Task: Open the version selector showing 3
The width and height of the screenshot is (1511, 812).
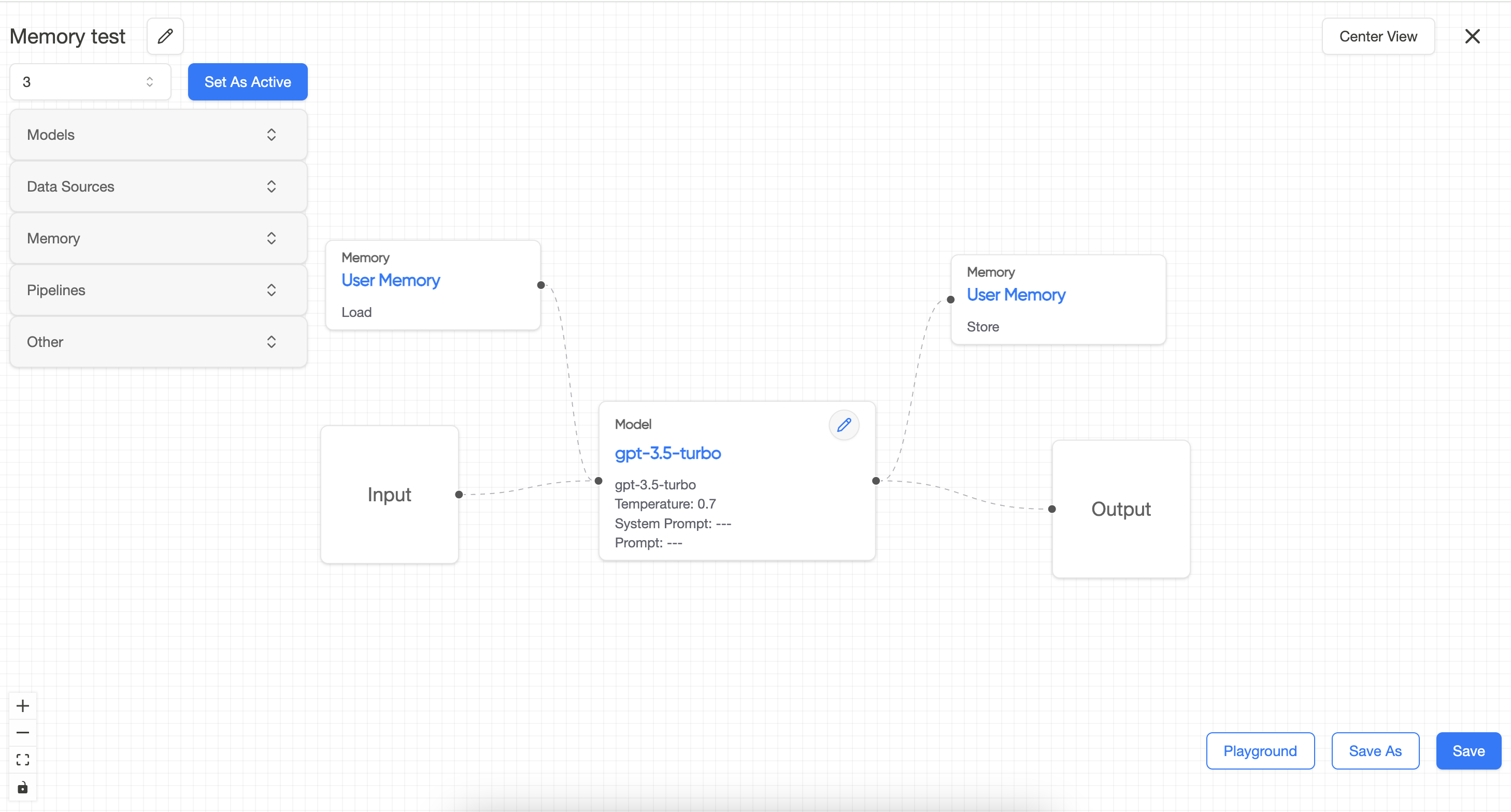Action: point(90,82)
